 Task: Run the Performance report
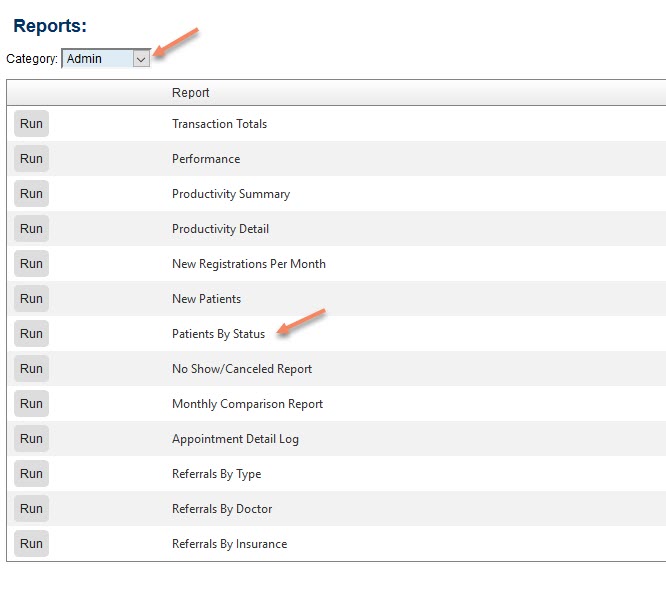tap(31, 158)
